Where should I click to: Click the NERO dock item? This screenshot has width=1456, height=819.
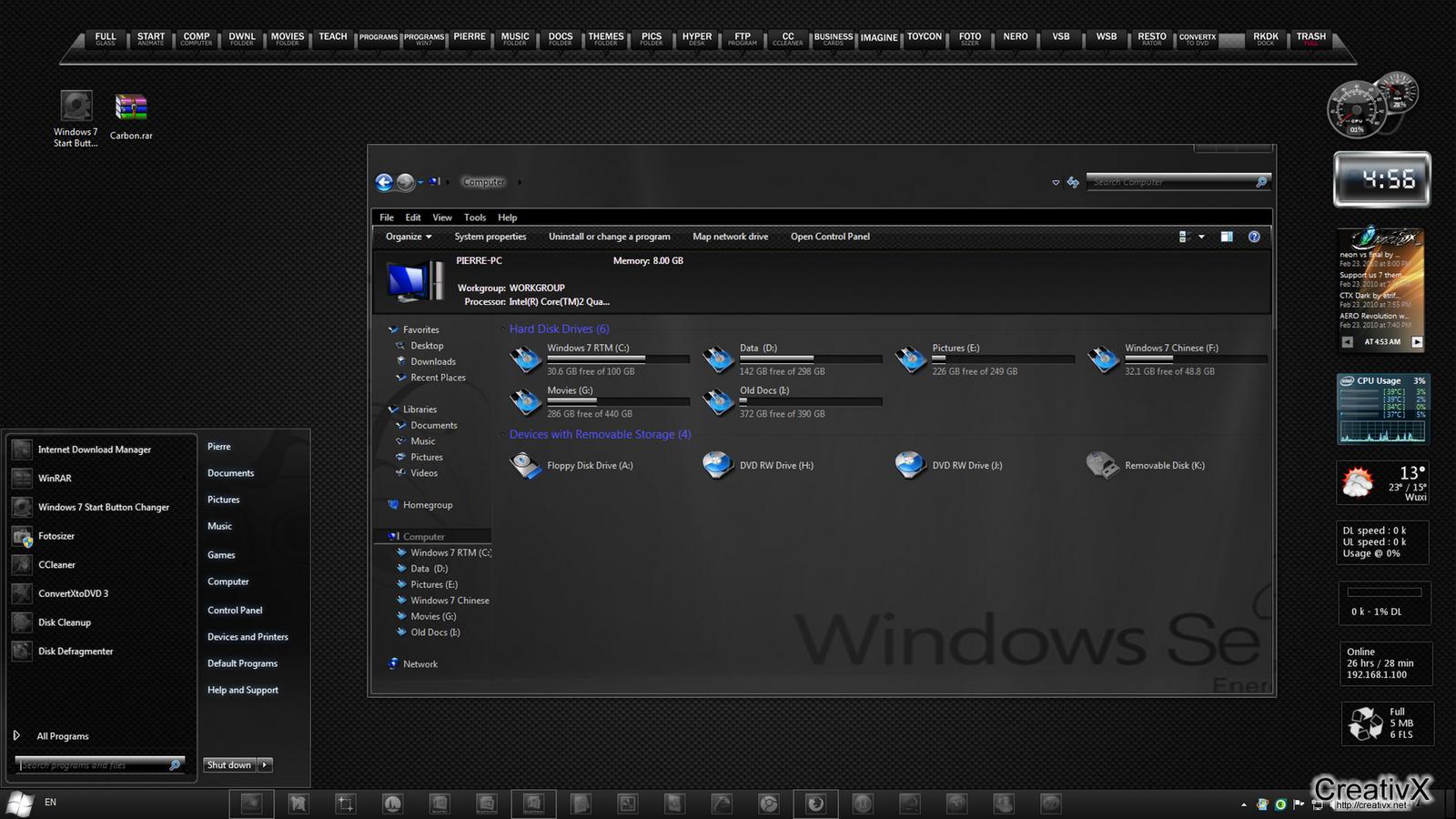point(1016,37)
